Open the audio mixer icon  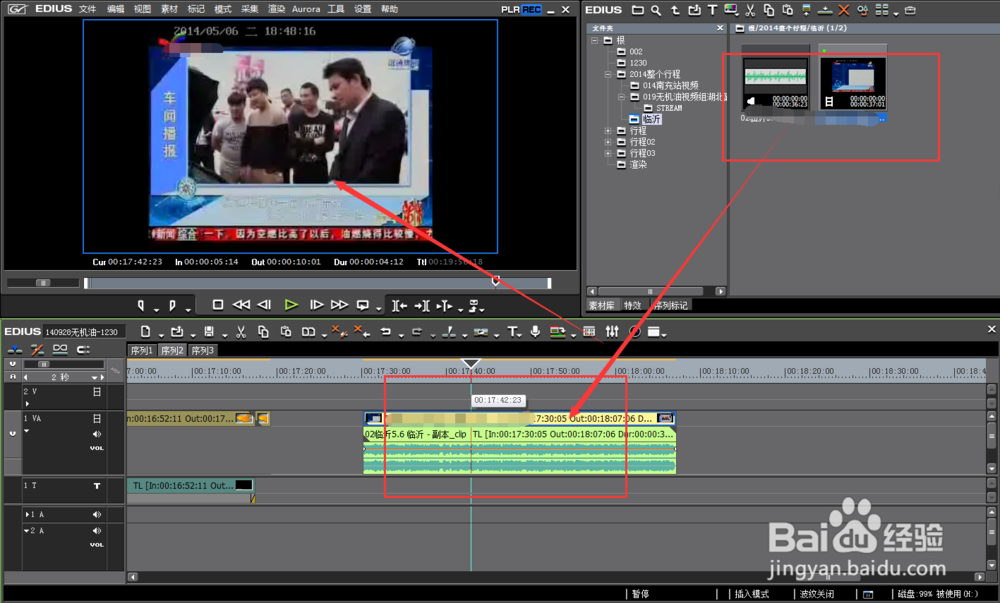click(612, 331)
